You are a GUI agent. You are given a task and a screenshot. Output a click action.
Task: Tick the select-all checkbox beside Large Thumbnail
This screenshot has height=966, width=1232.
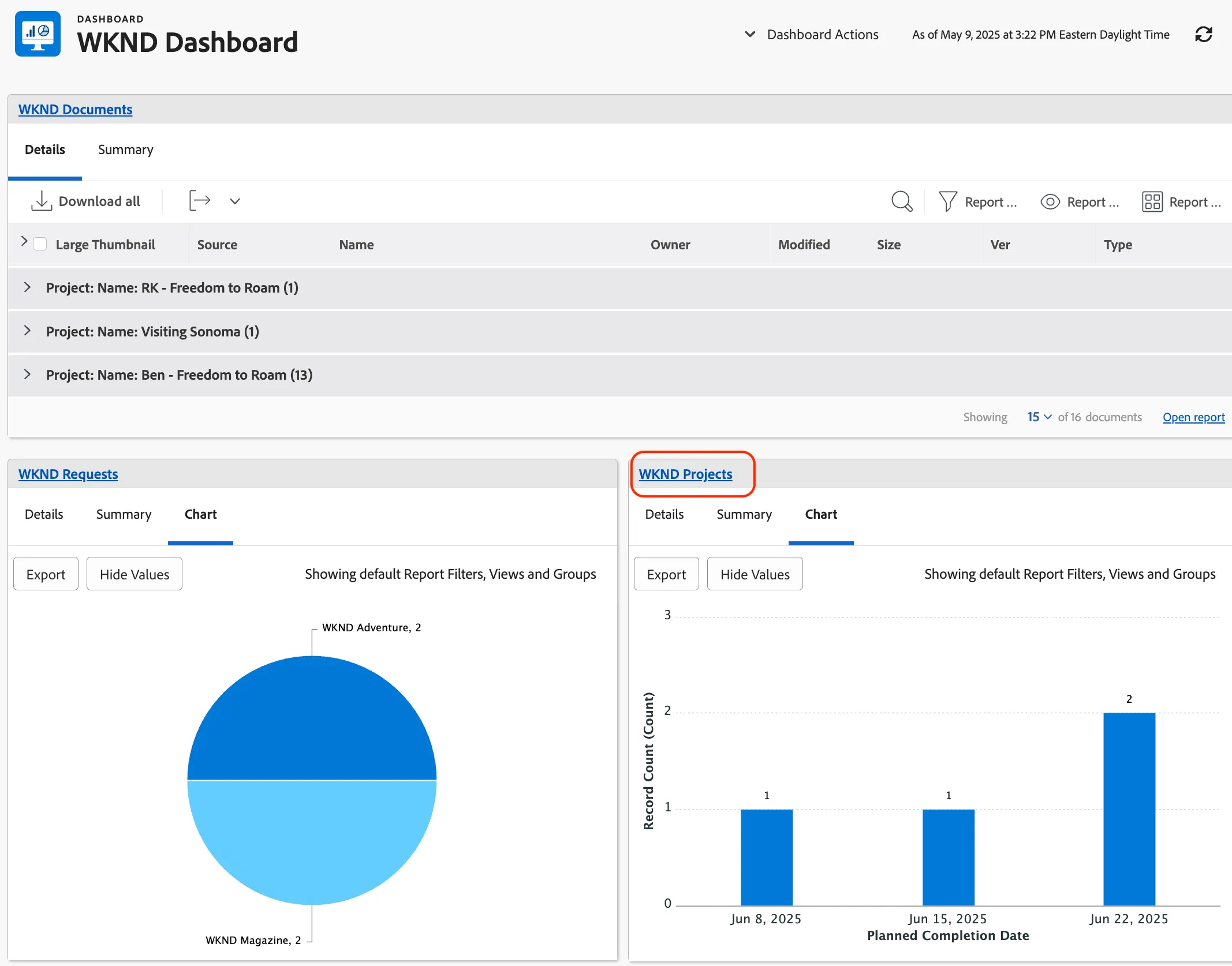coord(40,244)
